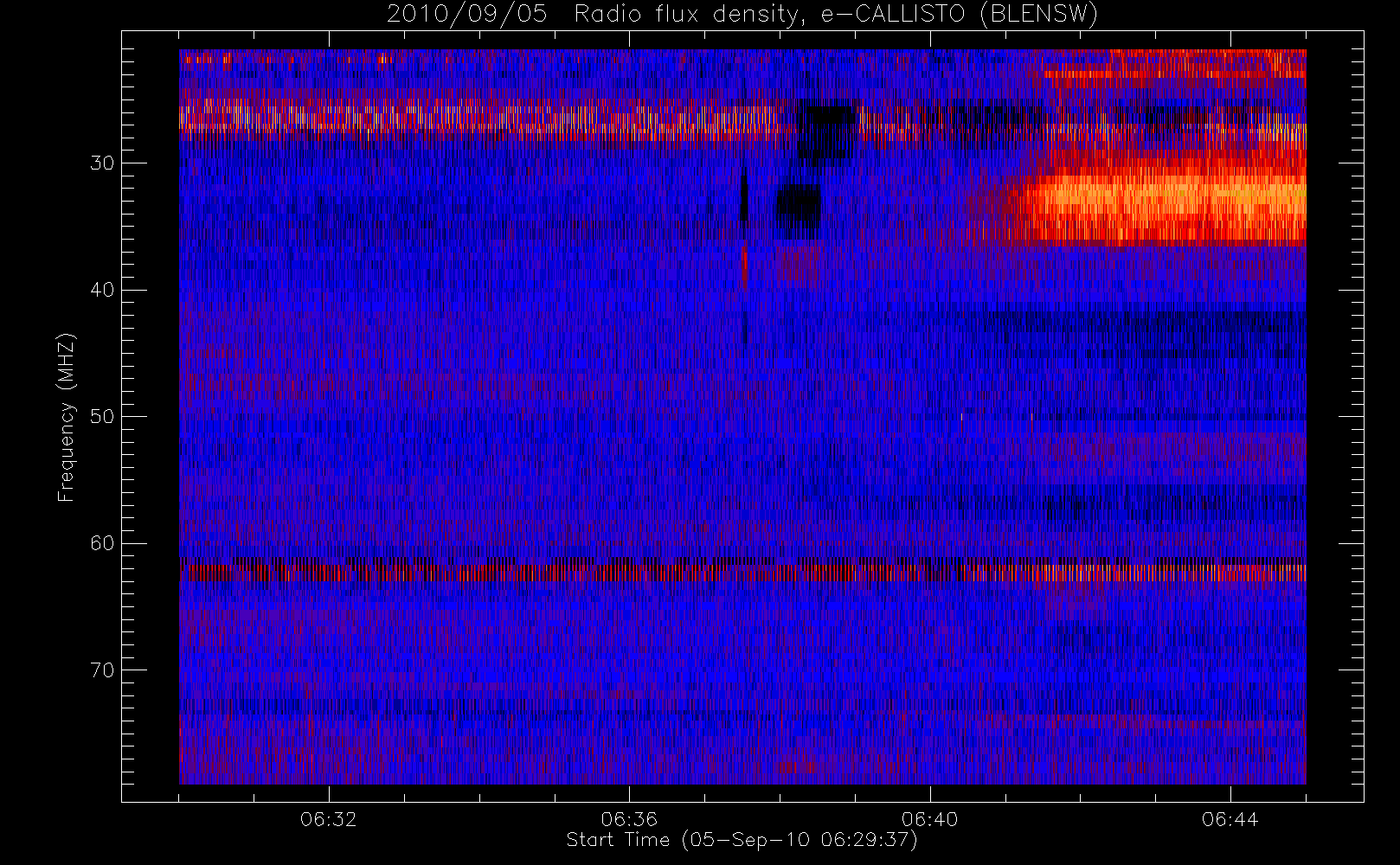Screen dimensions: 1400x865
Task: Select the 60 frequency tick label
Action: click(x=102, y=543)
